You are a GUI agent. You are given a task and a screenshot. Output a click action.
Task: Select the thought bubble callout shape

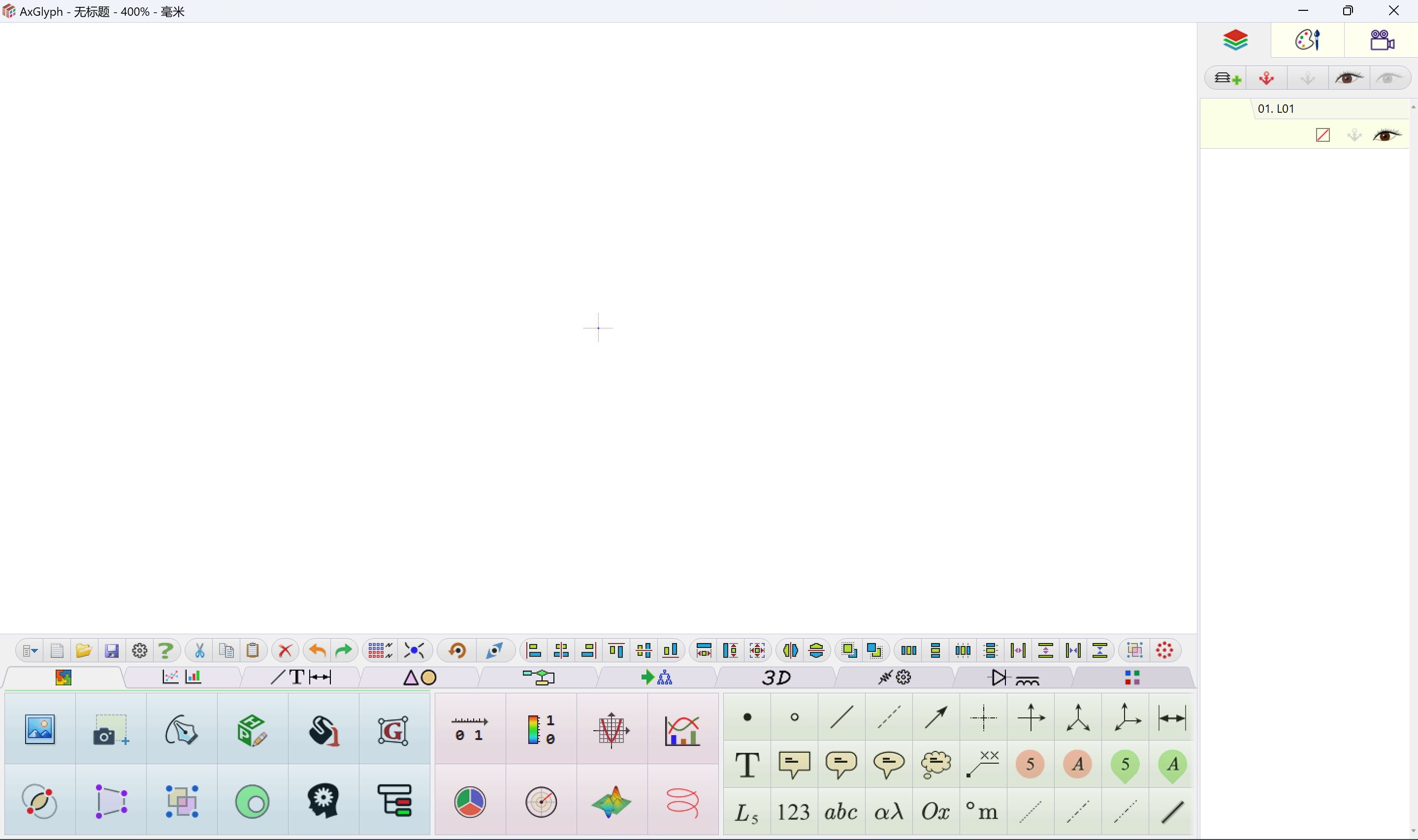(x=935, y=764)
